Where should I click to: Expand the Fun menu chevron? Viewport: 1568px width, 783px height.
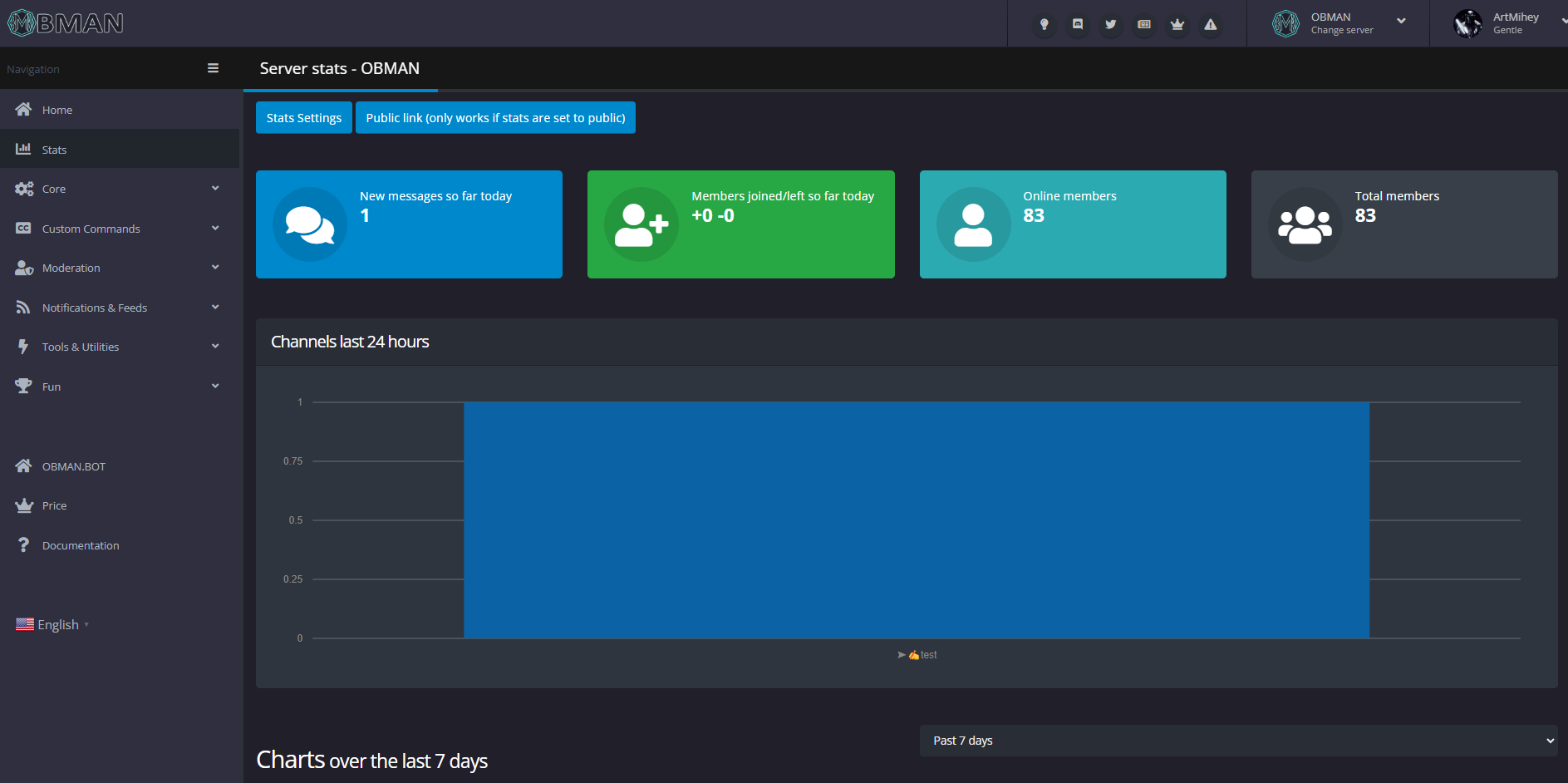click(215, 386)
